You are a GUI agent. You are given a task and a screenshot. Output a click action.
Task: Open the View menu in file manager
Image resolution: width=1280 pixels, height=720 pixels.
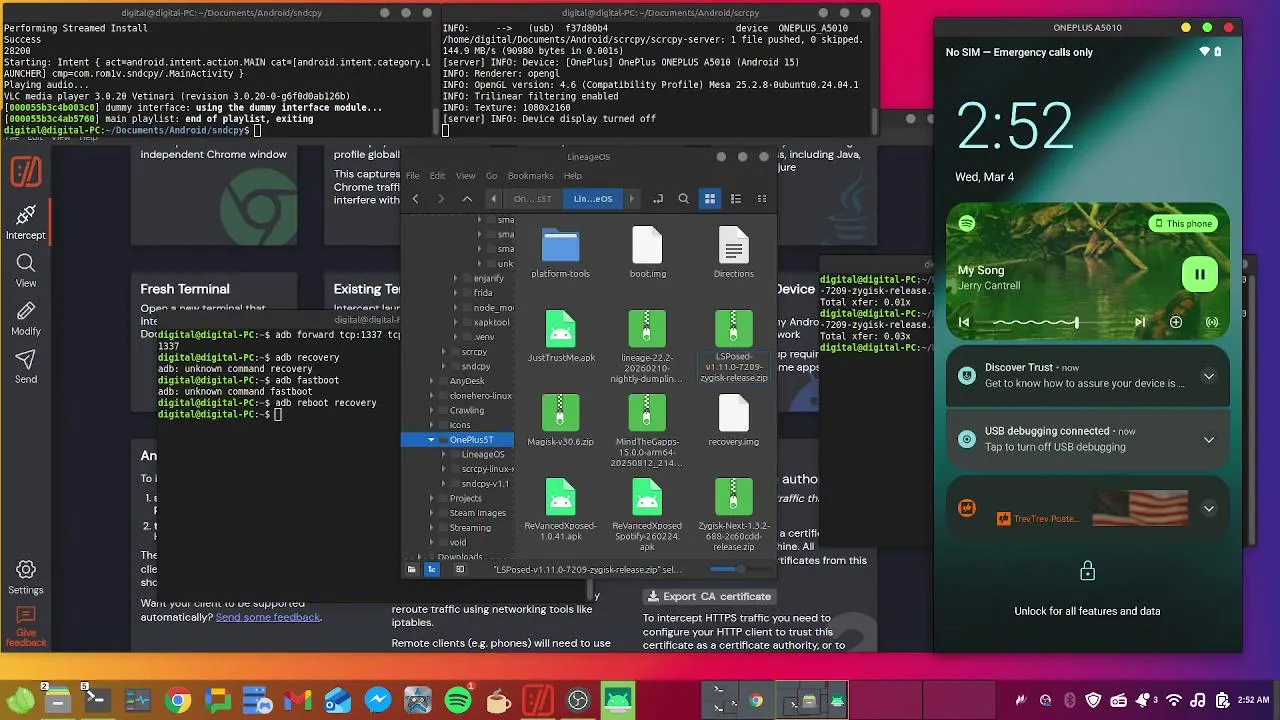(465, 176)
